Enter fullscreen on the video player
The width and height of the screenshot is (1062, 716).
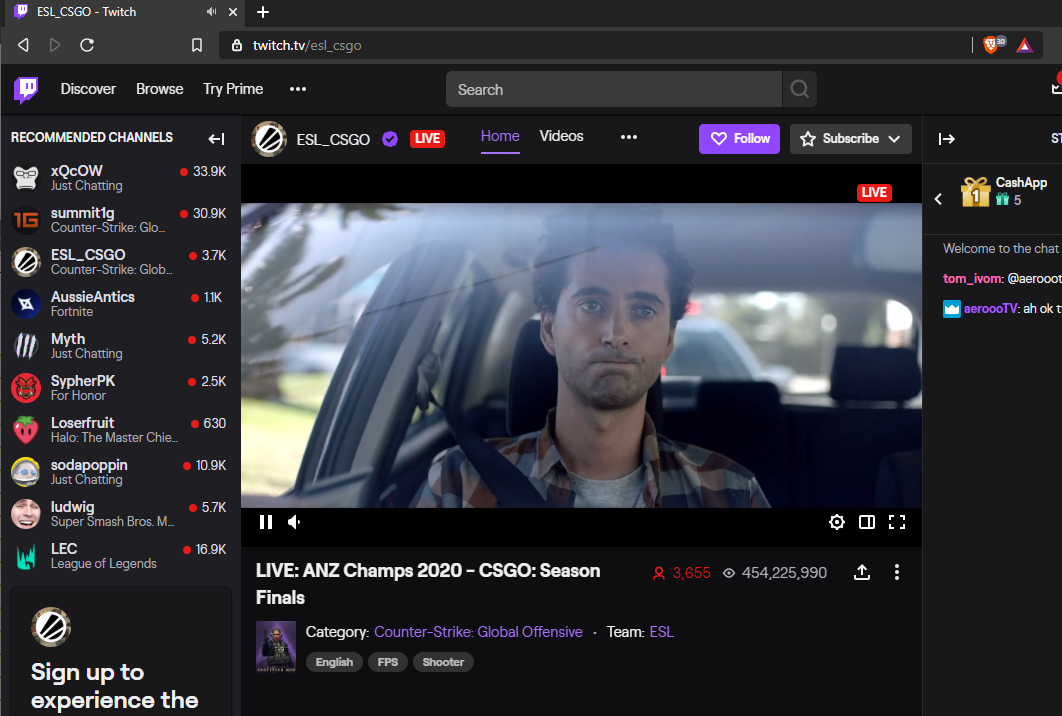coord(897,522)
